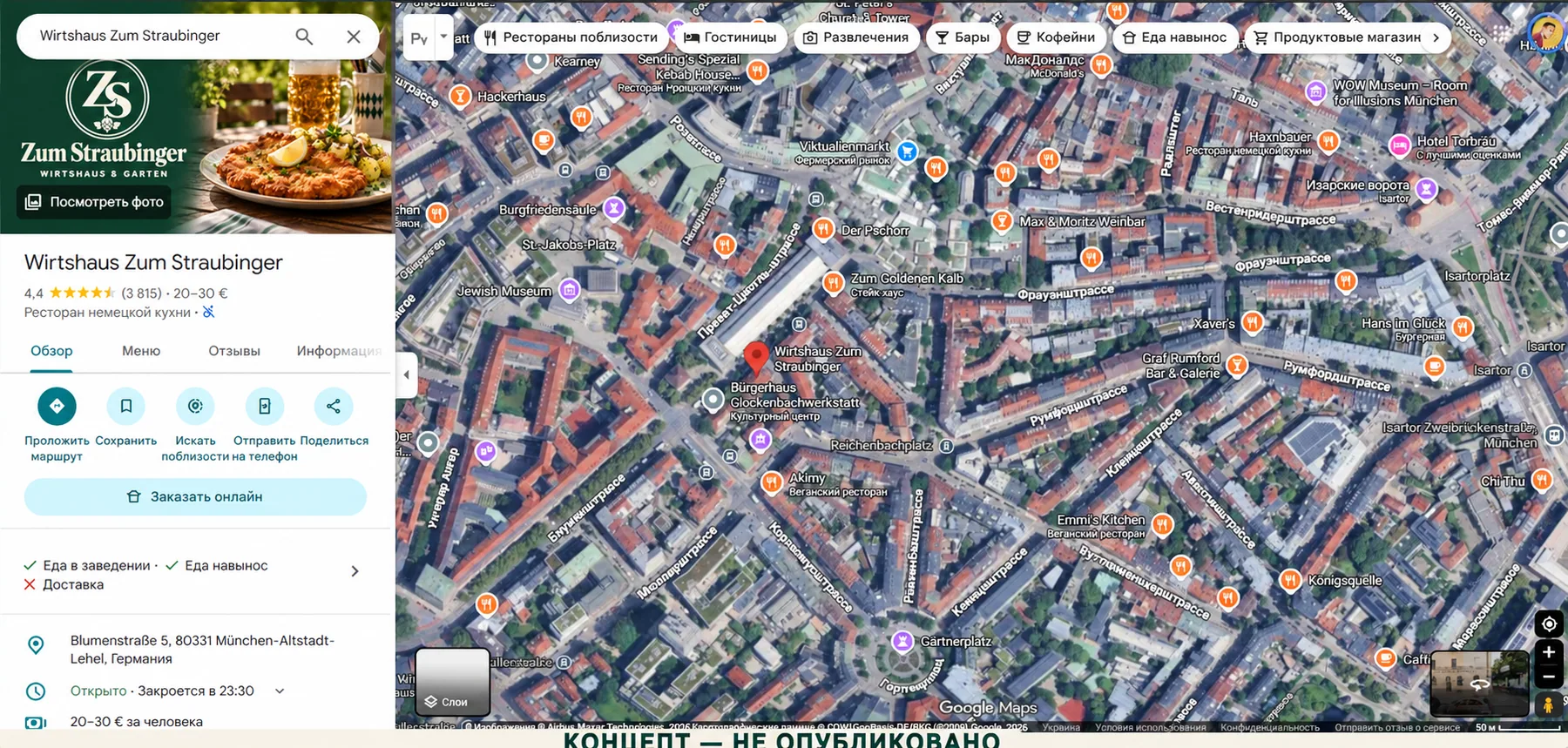
Task: Click the Viktualienmarkt shopping cart pin
Action: (x=907, y=152)
